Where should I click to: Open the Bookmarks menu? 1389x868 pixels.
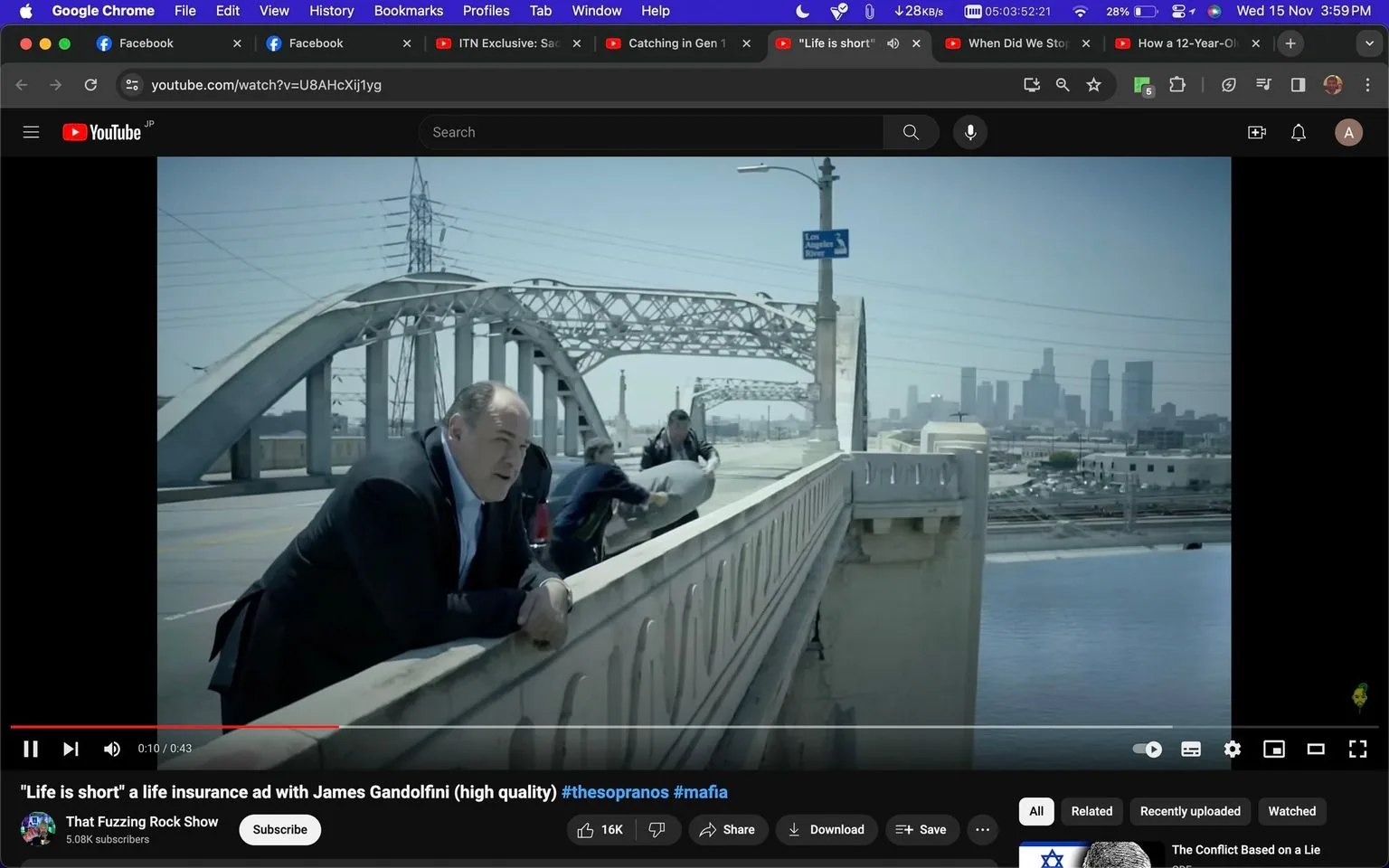(x=408, y=11)
